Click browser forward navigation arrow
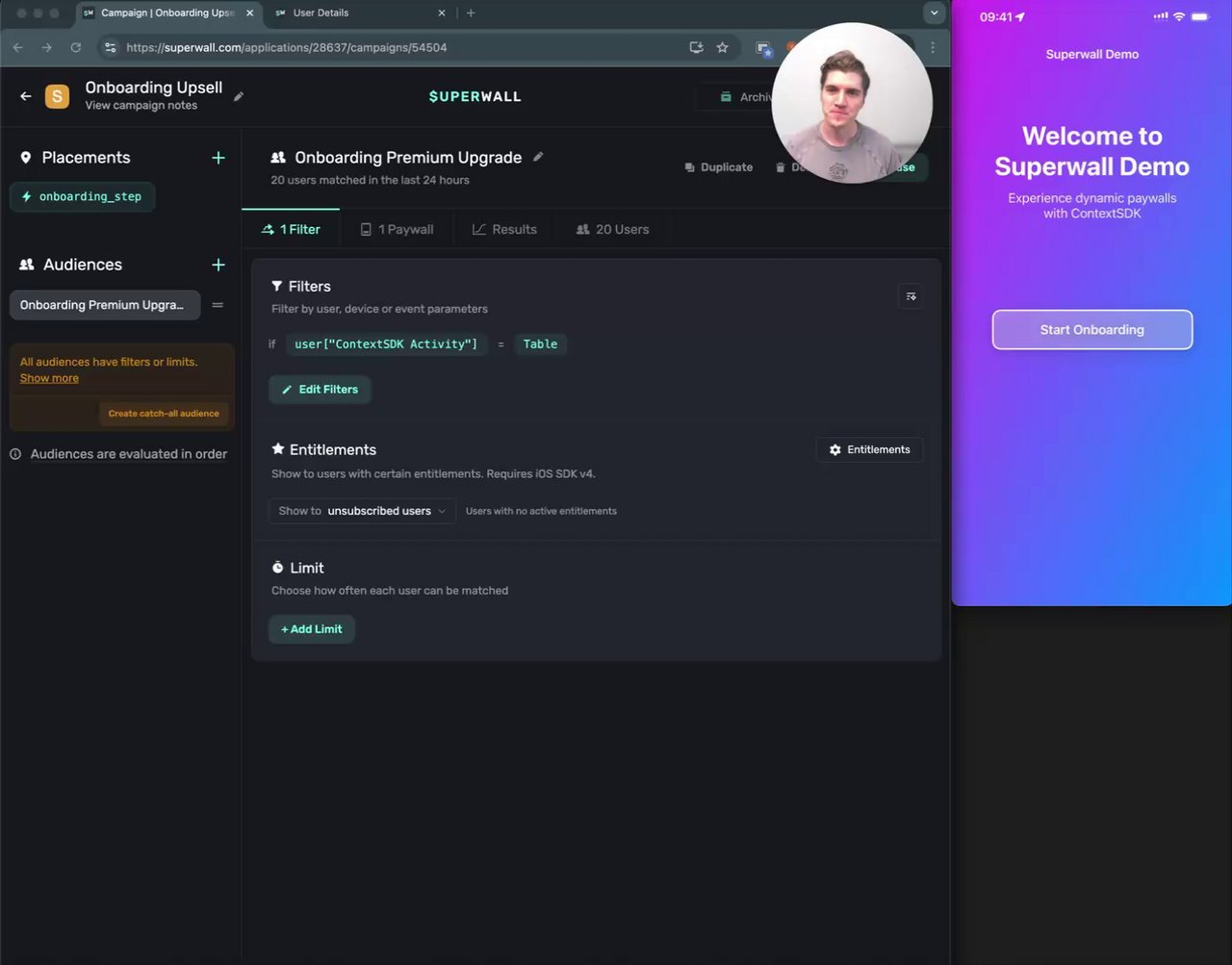The width and height of the screenshot is (1232, 965). (x=46, y=47)
